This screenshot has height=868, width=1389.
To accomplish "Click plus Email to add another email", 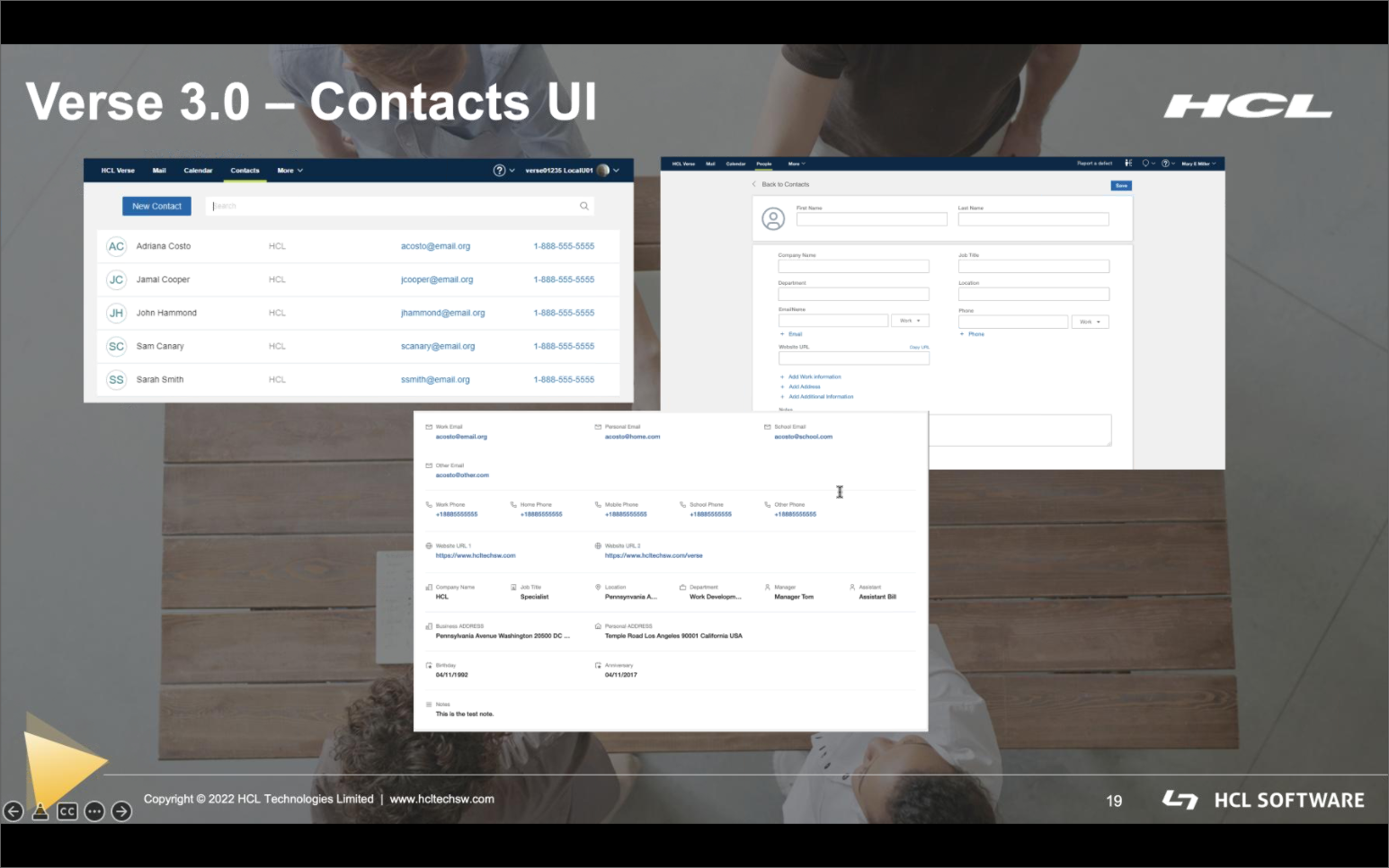I will pyautogui.click(x=791, y=334).
